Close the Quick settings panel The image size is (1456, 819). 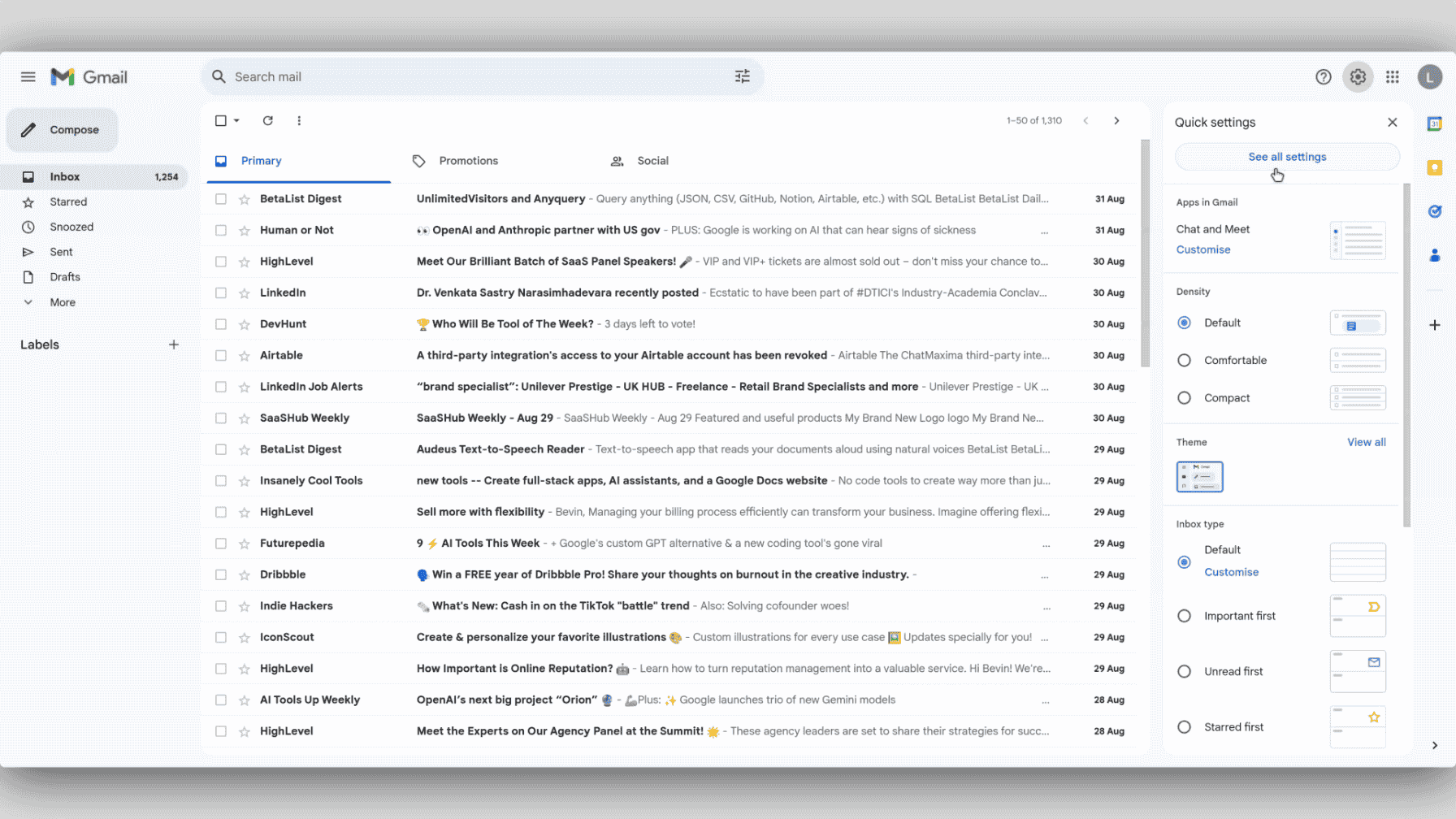click(x=1393, y=122)
